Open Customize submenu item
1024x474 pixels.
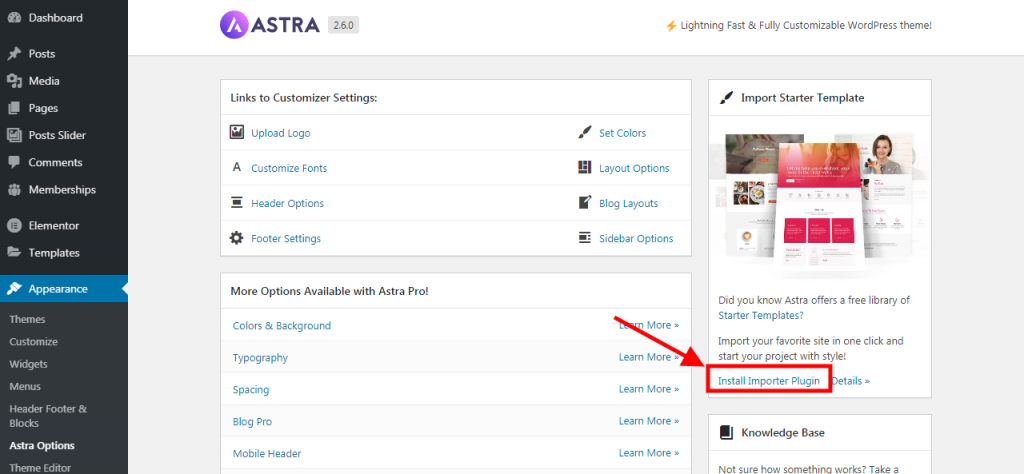(x=33, y=341)
